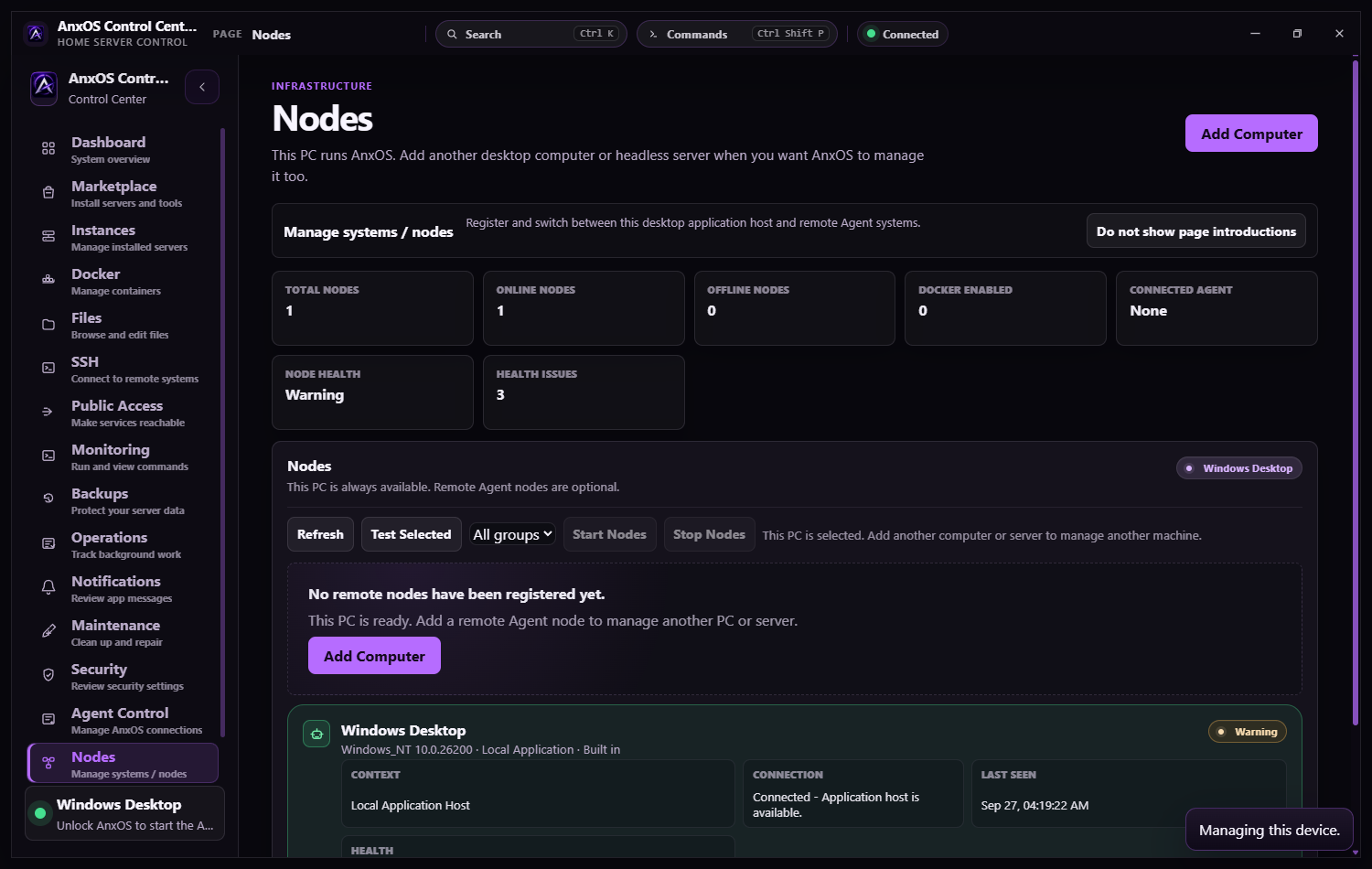The image size is (1372, 869).
Task: Open the Commands palette box
Action: click(737, 34)
